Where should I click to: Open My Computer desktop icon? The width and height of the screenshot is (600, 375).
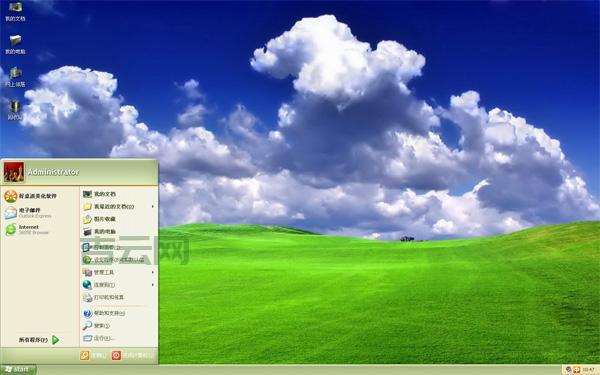tap(15, 44)
